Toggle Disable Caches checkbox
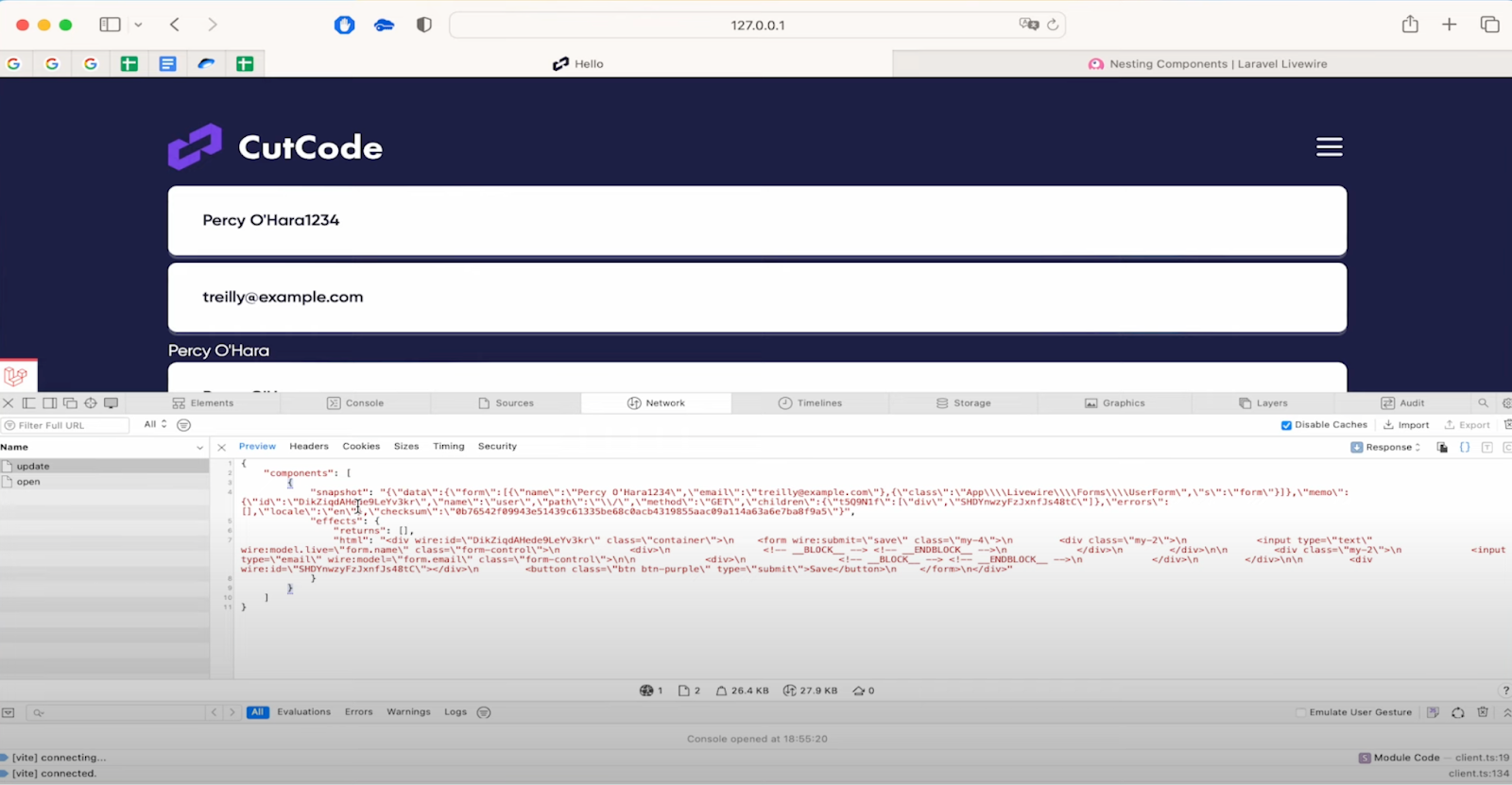Screen dimensions: 1512x785 coord(1286,425)
